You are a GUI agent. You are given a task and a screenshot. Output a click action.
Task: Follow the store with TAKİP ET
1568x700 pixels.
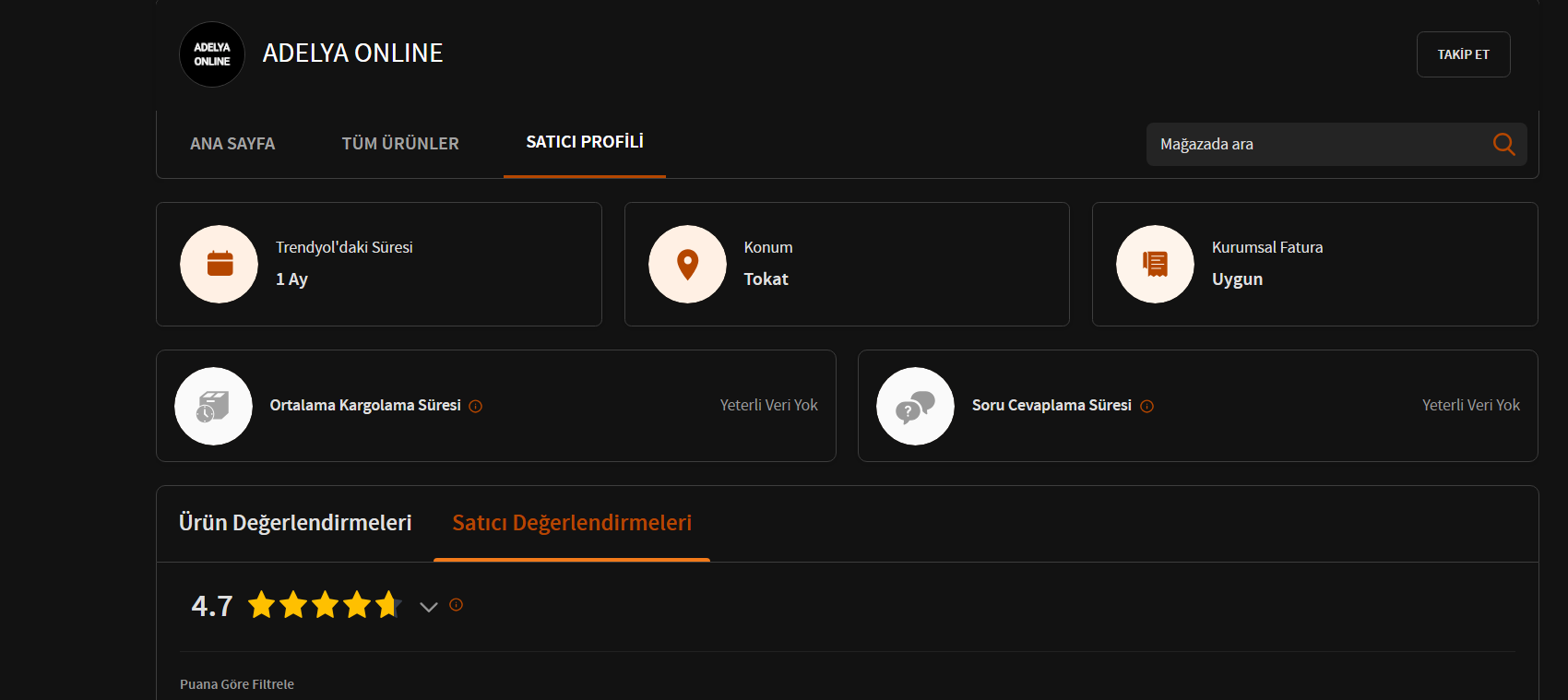pos(1463,54)
